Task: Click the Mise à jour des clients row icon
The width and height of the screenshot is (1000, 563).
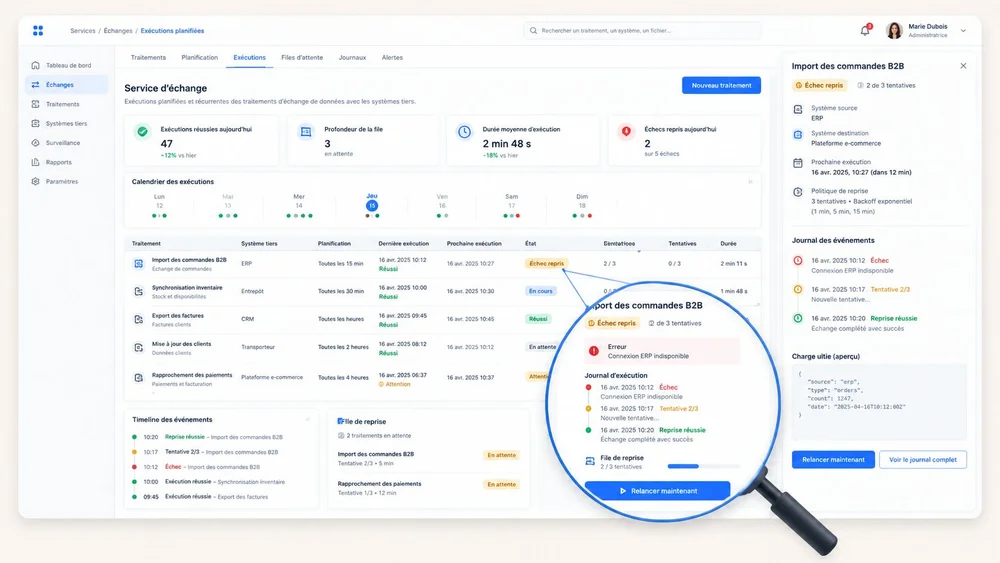Action: click(x=138, y=347)
